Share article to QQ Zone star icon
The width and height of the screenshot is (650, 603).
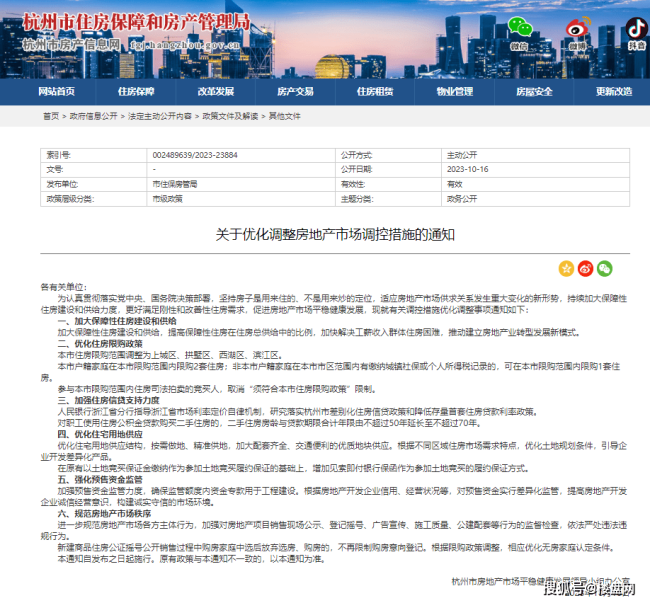tap(567, 268)
